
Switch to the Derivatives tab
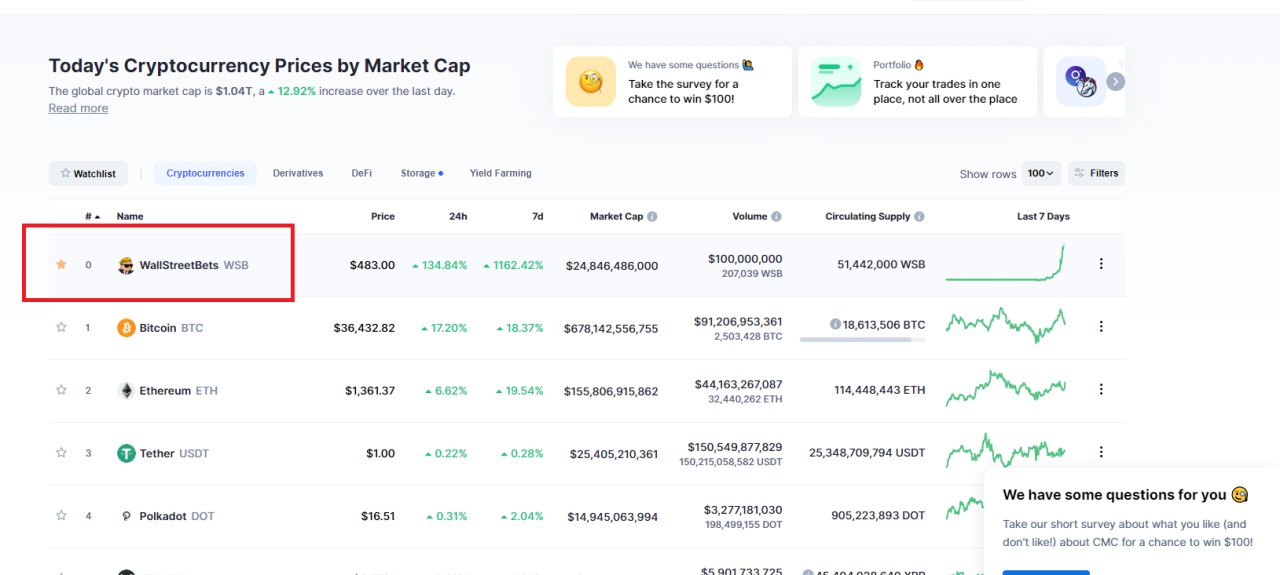(298, 173)
